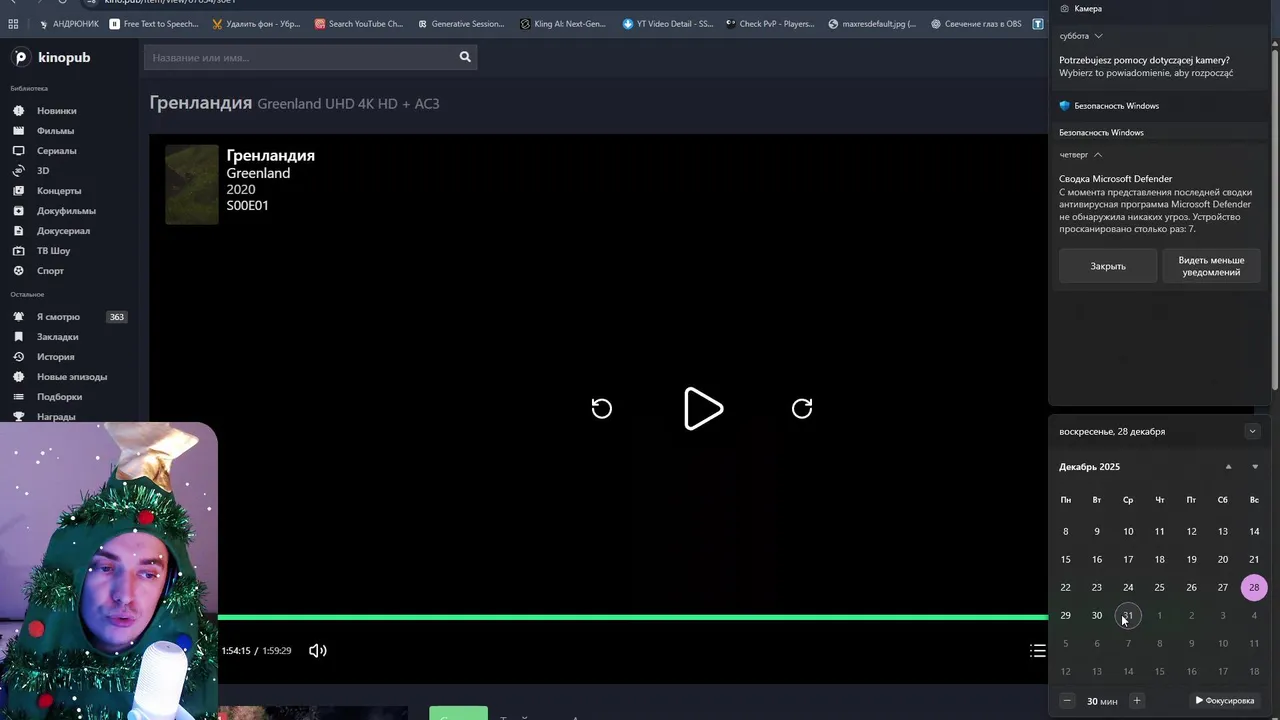
Task: Click Видеть меньше уведомлений button
Action: [1211, 266]
